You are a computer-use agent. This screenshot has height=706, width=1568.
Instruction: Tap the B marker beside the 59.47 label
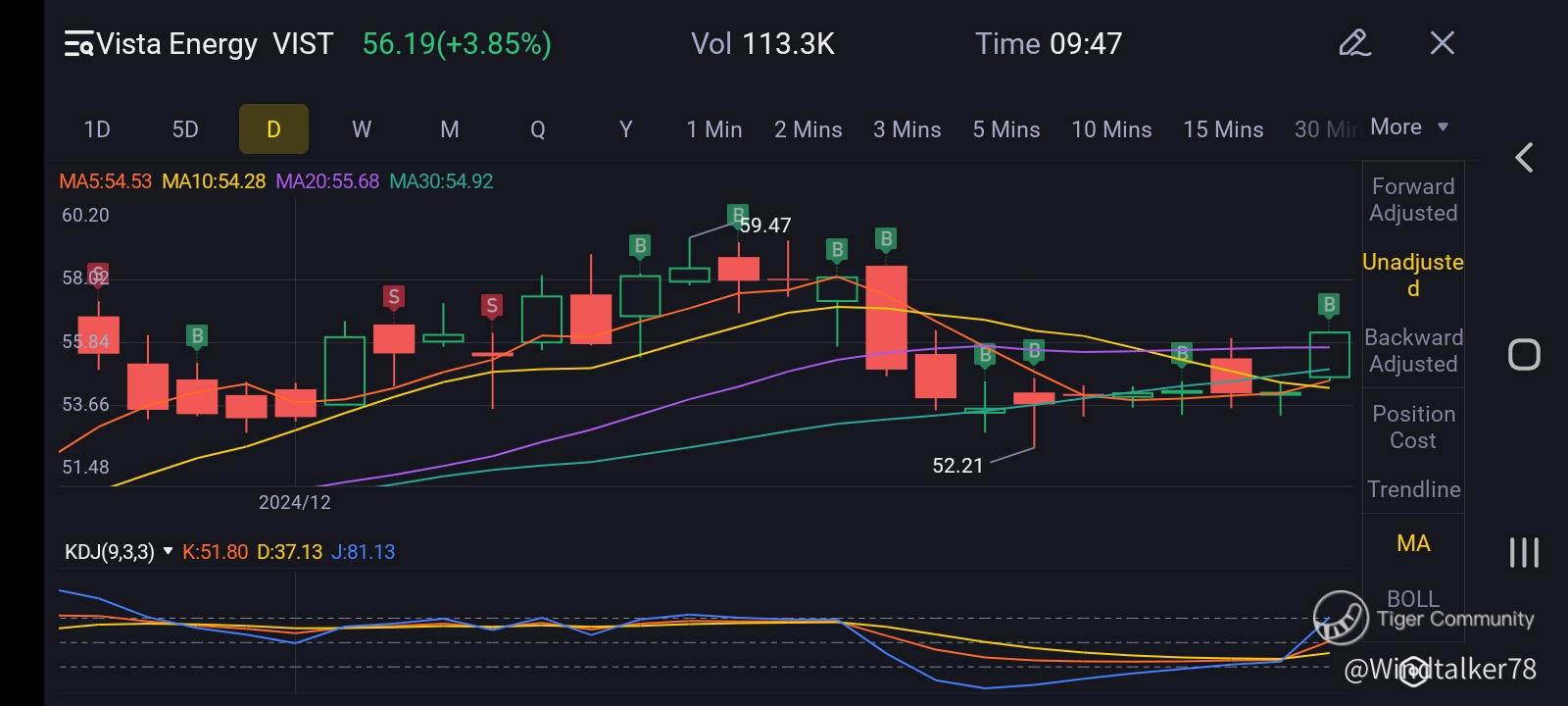coord(738,215)
